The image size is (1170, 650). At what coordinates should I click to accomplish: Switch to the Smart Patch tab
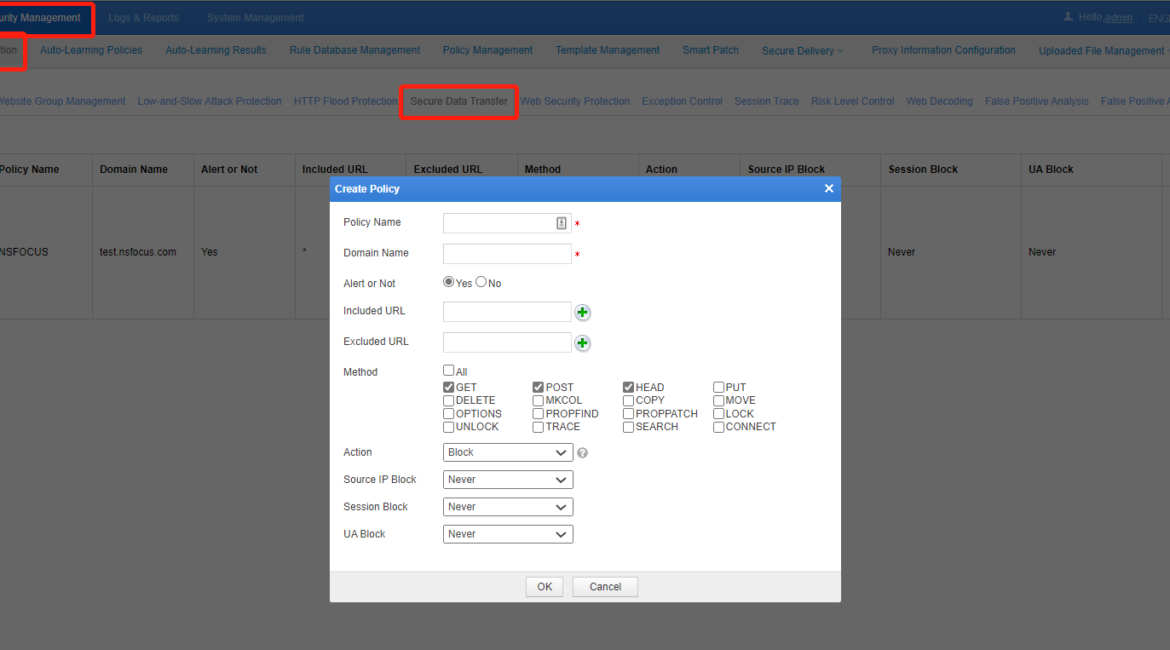click(x=710, y=50)
